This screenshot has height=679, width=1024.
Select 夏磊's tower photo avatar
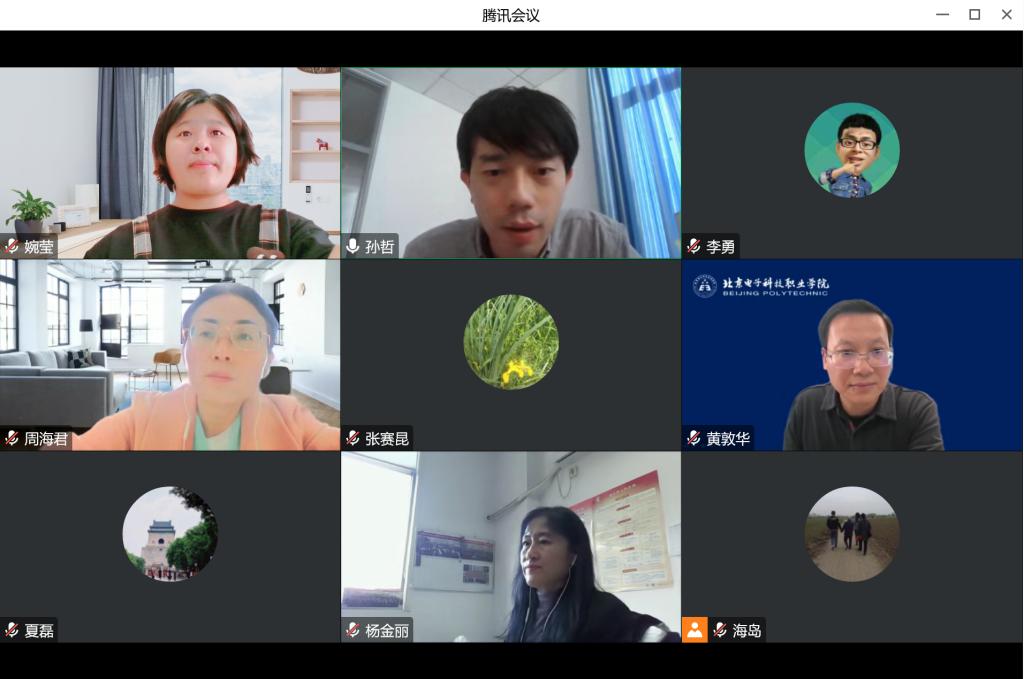tap(170, 534)
